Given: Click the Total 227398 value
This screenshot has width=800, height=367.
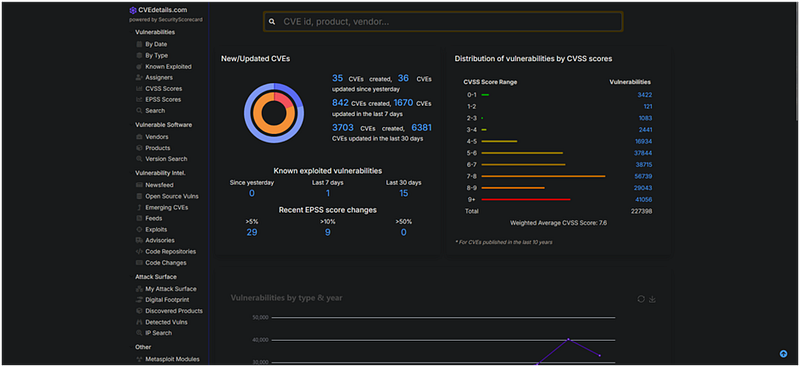Looking at the screenshot, I should tap(641, 211).
